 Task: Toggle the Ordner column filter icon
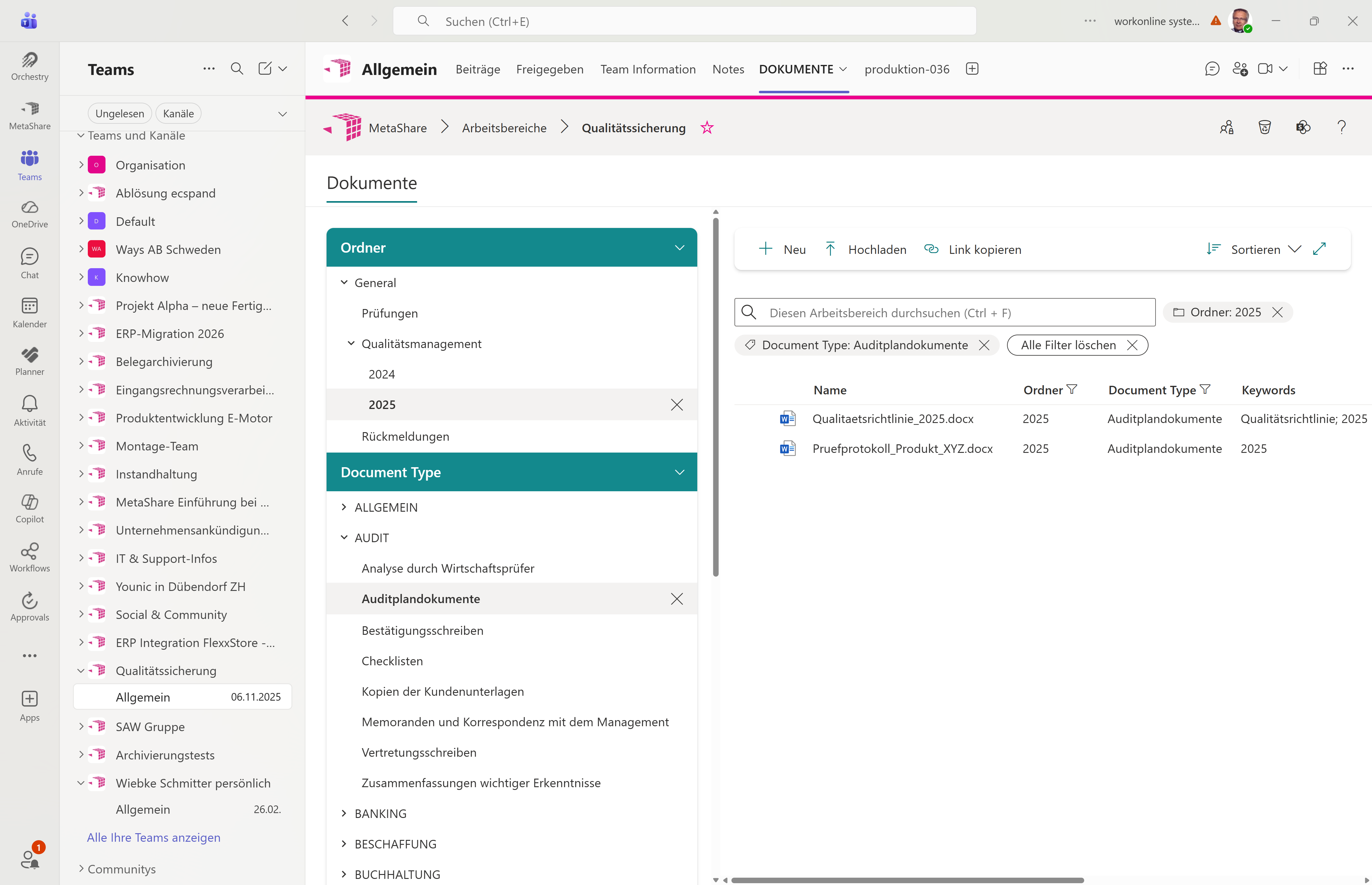[1072, 390]
